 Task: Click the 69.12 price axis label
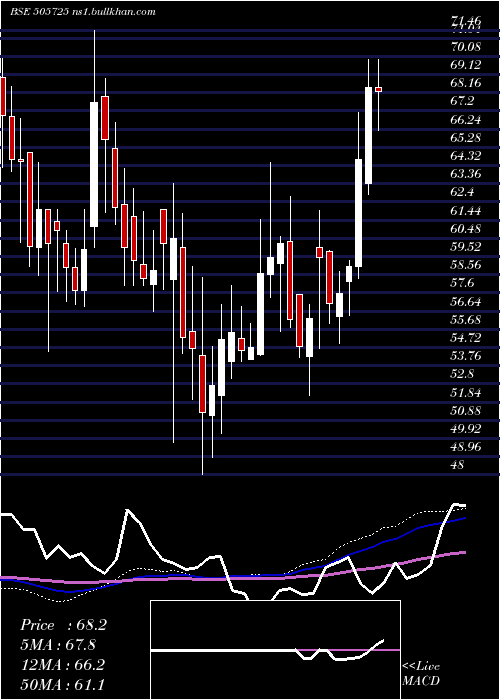466,65
